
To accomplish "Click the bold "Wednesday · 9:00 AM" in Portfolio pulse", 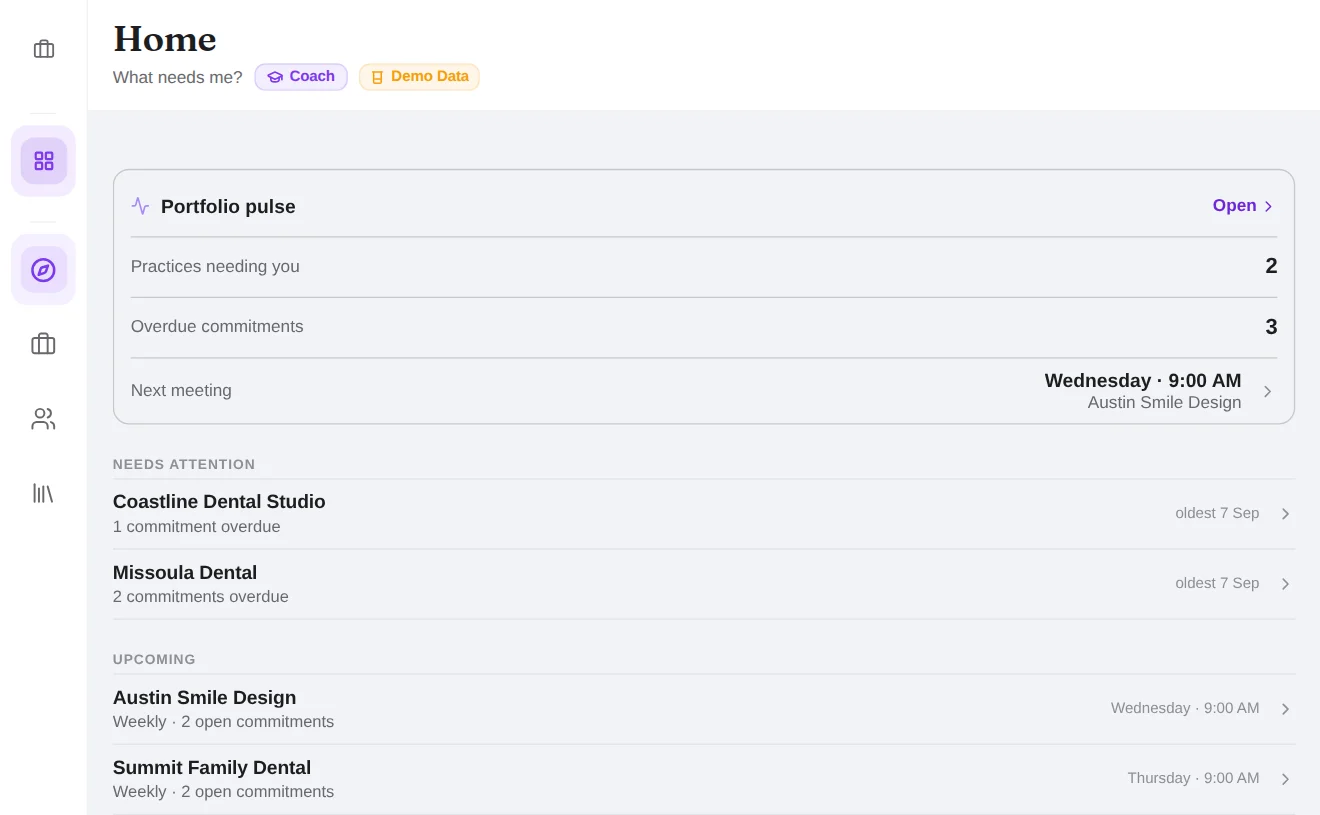I will tap(1143, 381).
